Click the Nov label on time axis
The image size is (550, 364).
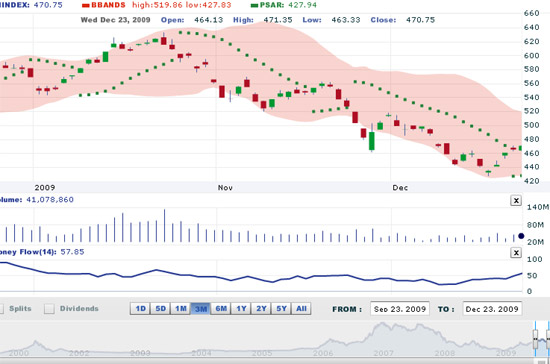point(225,188)
